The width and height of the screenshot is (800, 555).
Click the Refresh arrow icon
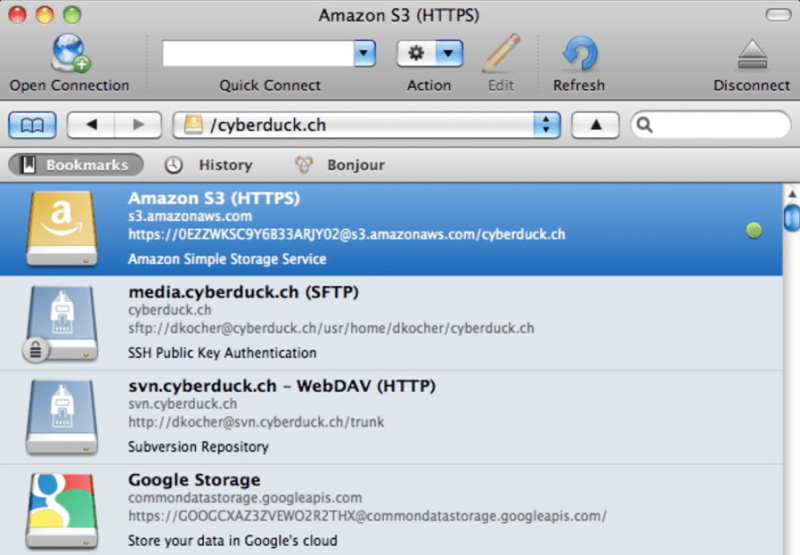point(580,53)
